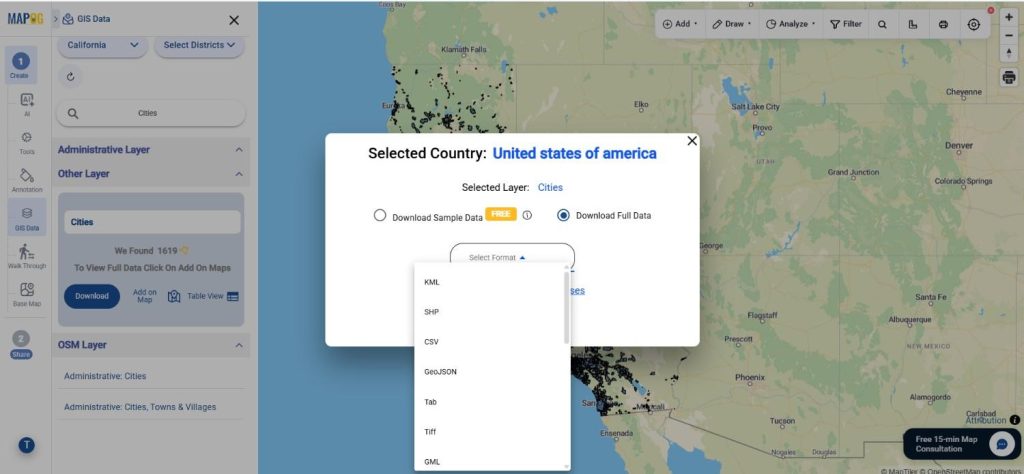1024x474 pixels.
Task: Open the Select Districts dropdown
Action: coord(199,45)
